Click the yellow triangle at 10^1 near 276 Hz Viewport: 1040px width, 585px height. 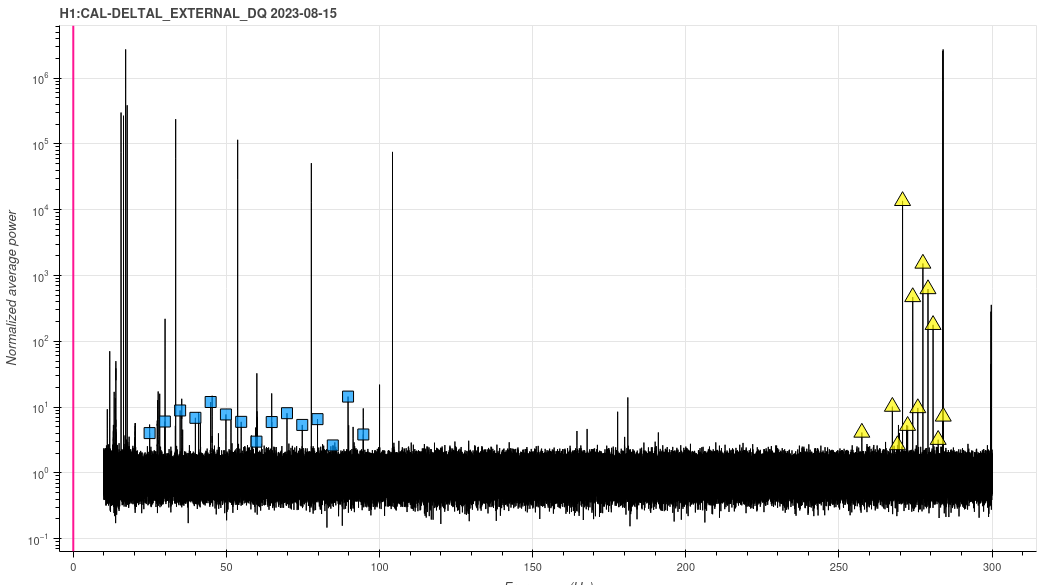[917, 407]
